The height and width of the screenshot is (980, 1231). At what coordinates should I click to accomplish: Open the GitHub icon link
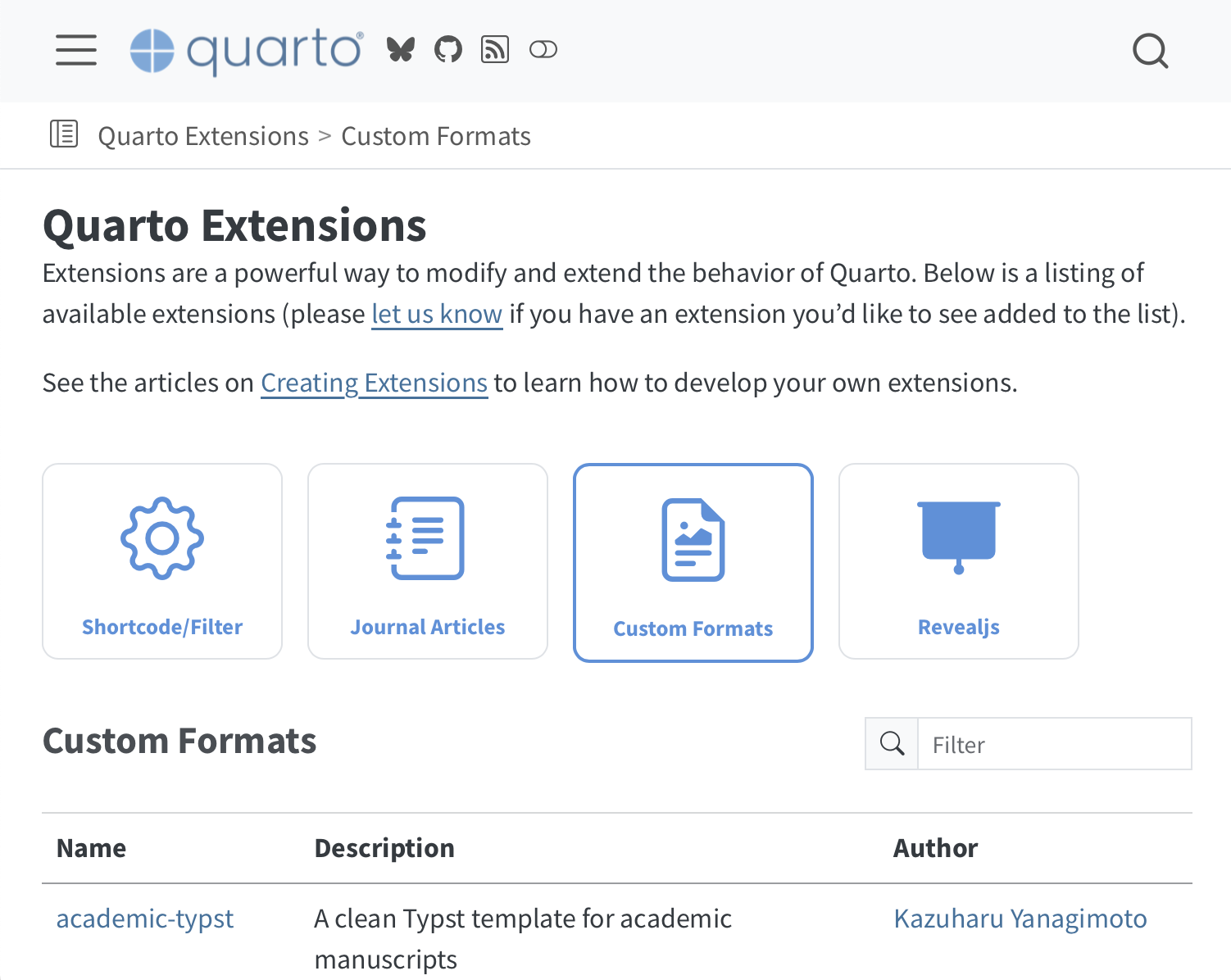(x=448, y=50)
